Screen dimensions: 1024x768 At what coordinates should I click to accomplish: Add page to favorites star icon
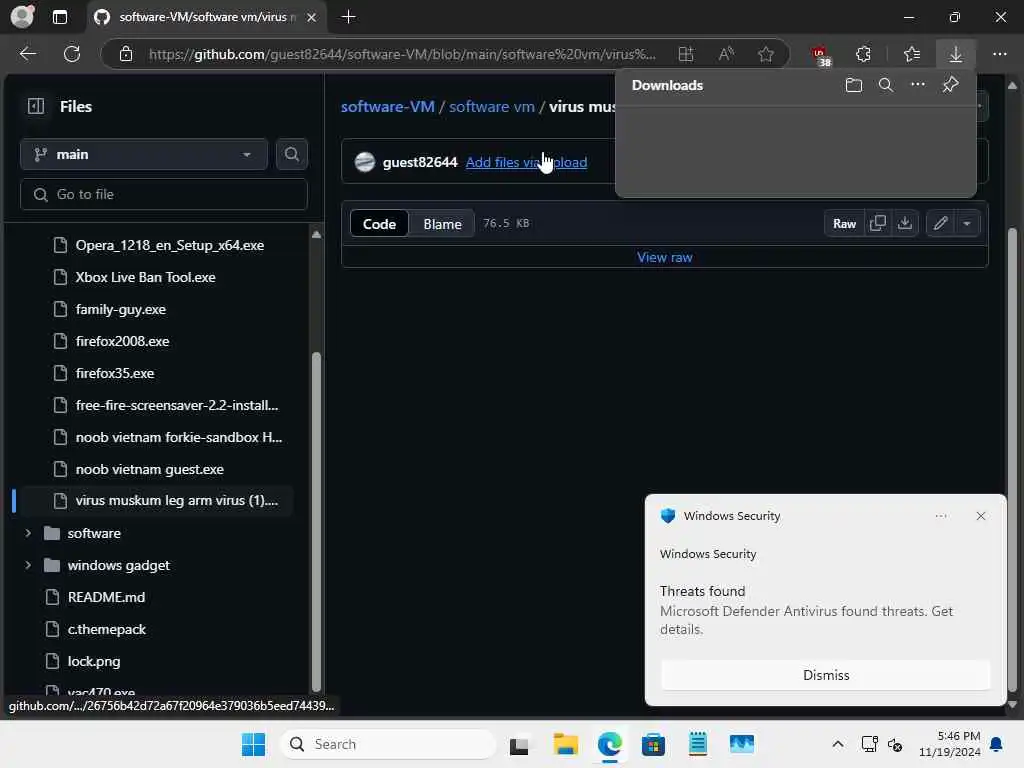tap(766, 54)
